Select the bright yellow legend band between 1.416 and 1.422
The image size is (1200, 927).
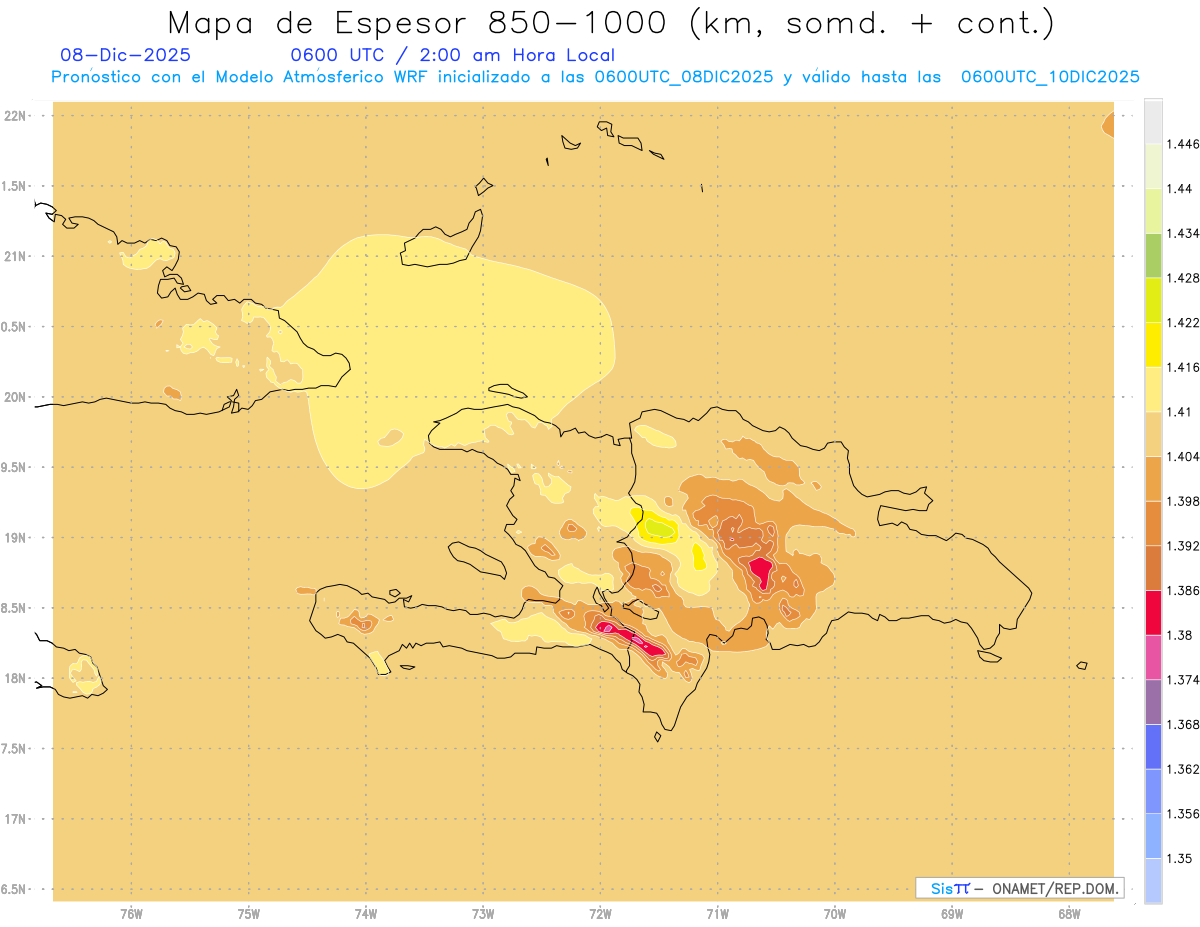click(x=1153, y=345)
